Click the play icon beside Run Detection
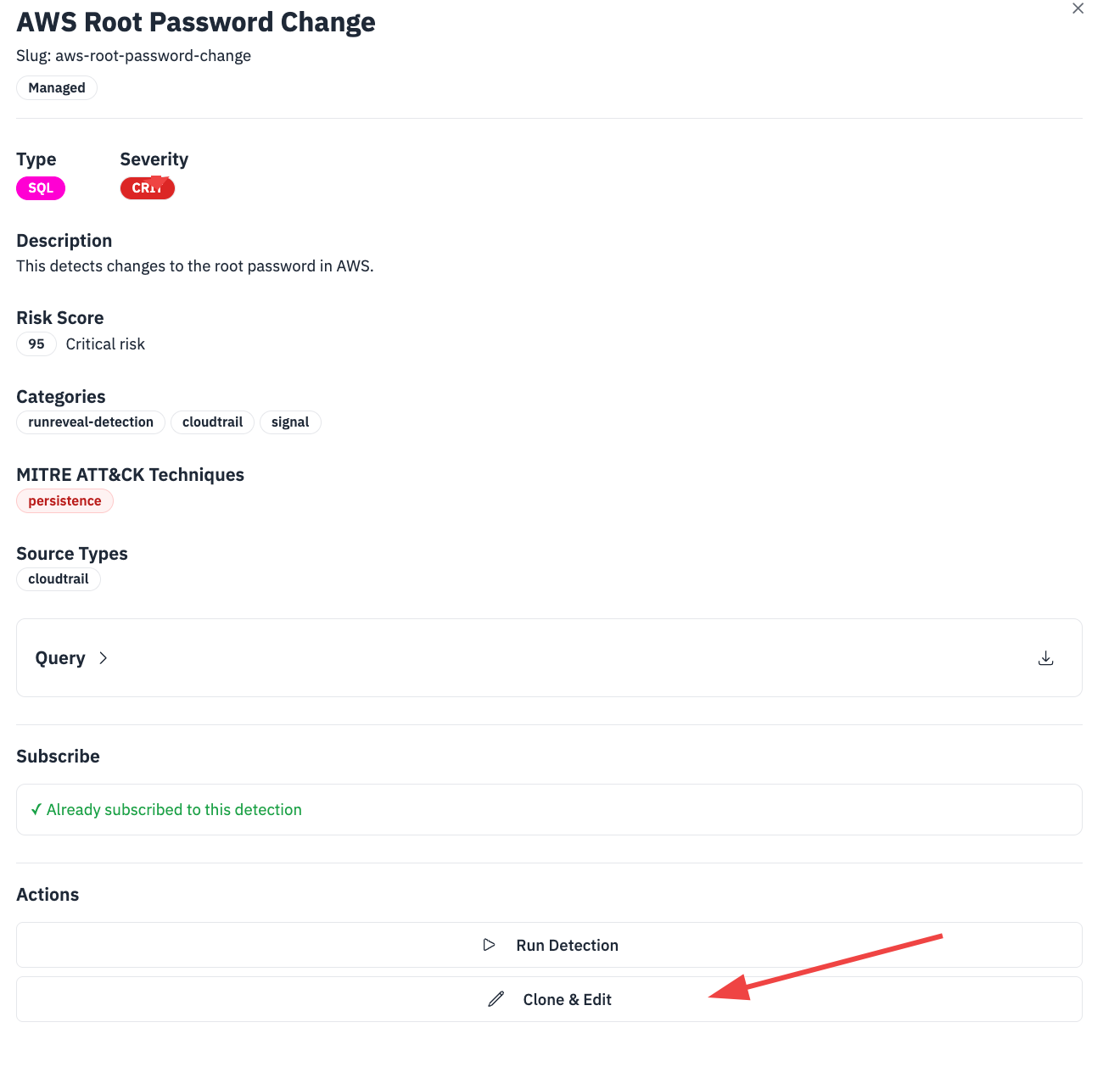Viewport: 1120px width, 1067px height. pos(489,945)
